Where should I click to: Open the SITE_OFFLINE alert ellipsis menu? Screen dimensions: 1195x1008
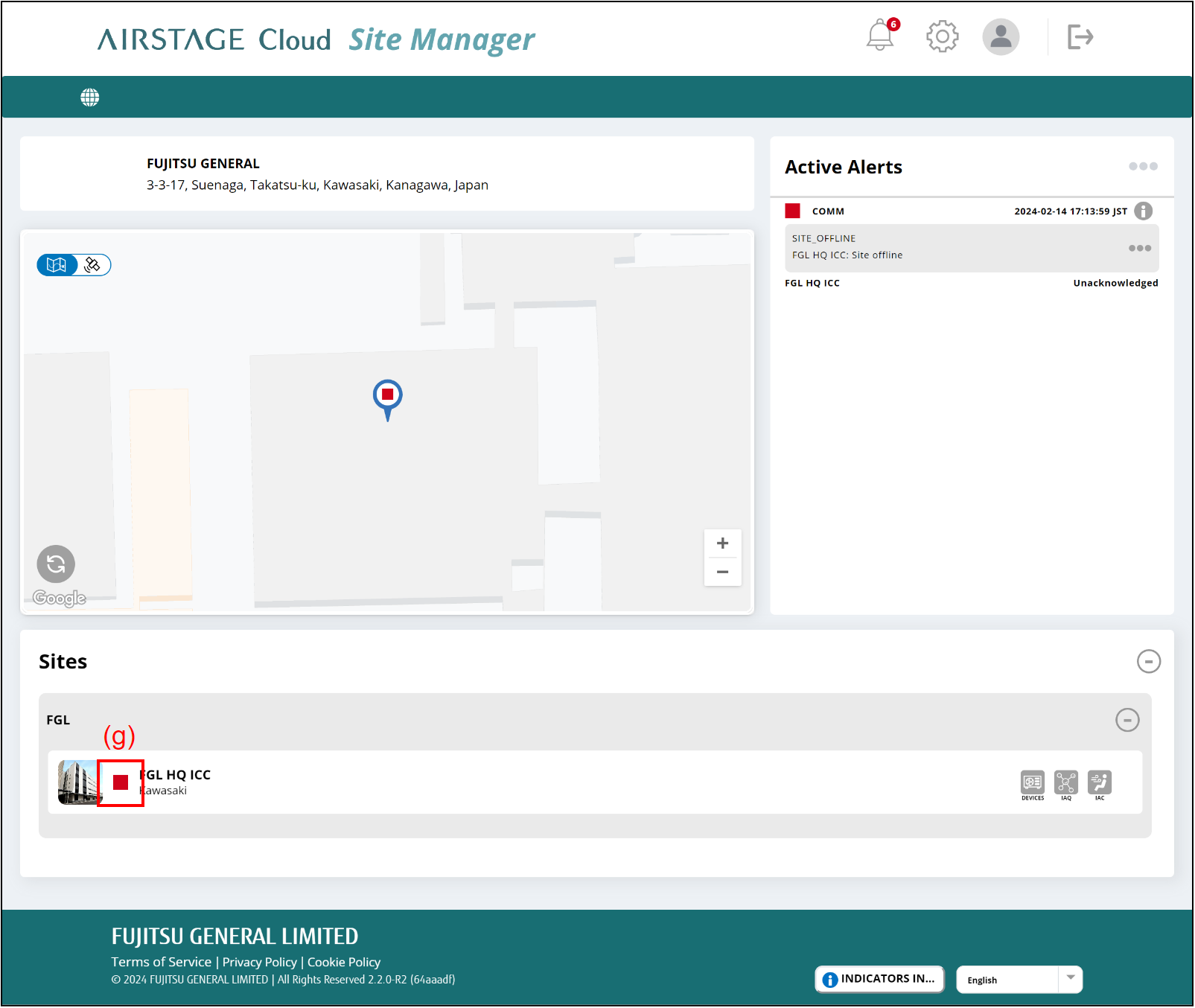(1138, 248)
